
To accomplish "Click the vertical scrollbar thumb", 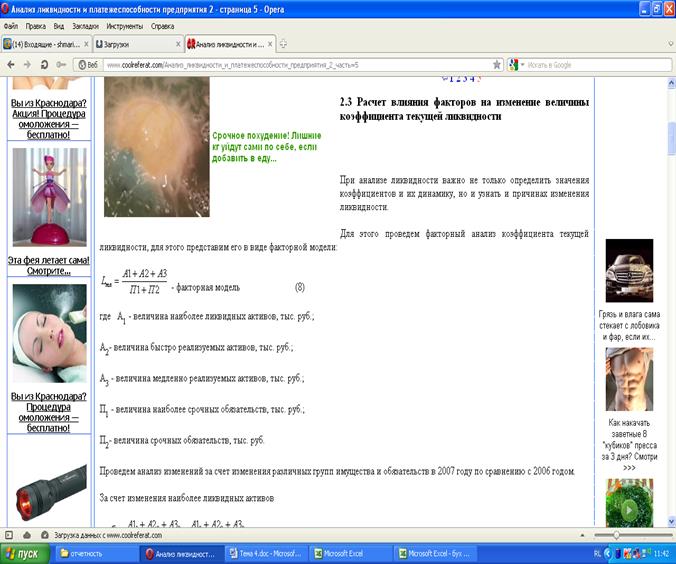I will tap(671, 138).
